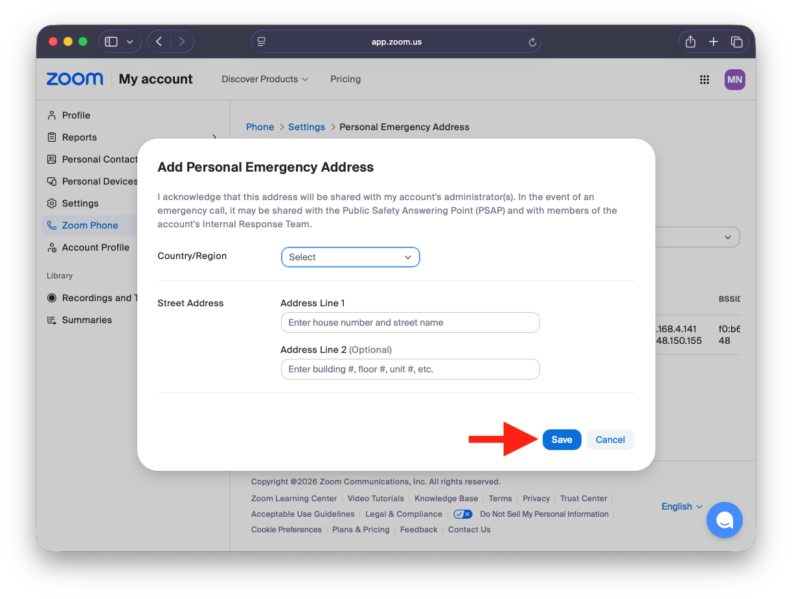The width and height of the screenshot is (792, 599).
Task: Go forward with the Safari forward arrow
Action: pyautogui.click(x=182, y=42)
